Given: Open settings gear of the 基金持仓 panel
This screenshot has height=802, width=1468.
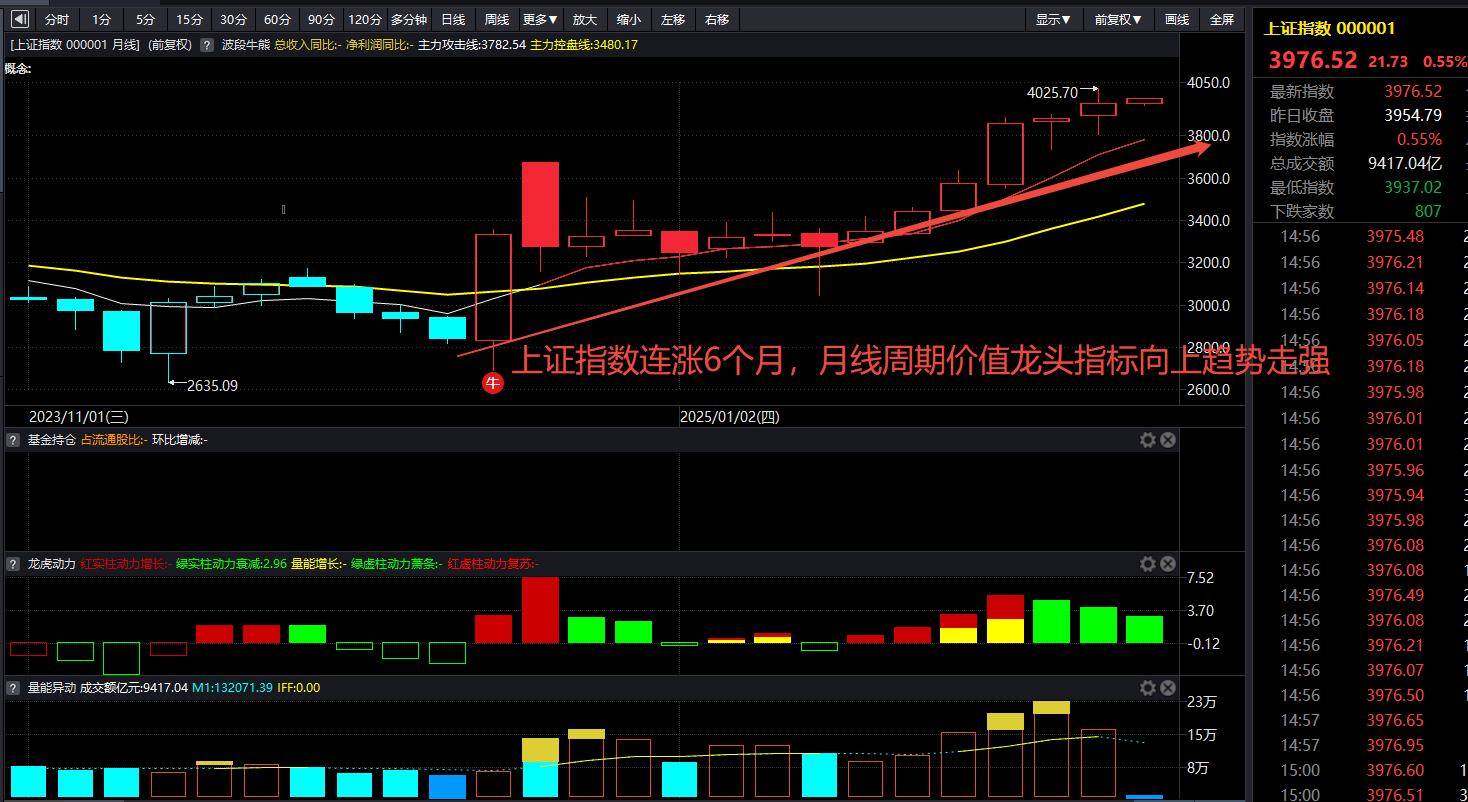Looking at the screenshot, I should [1148, 440].
